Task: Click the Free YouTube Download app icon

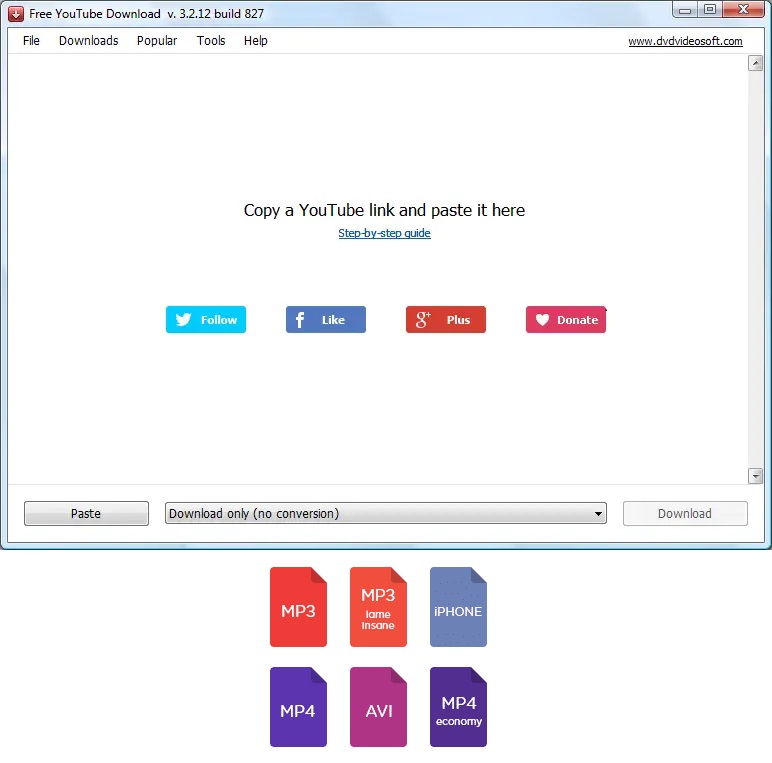Action: tap(16, 14)
